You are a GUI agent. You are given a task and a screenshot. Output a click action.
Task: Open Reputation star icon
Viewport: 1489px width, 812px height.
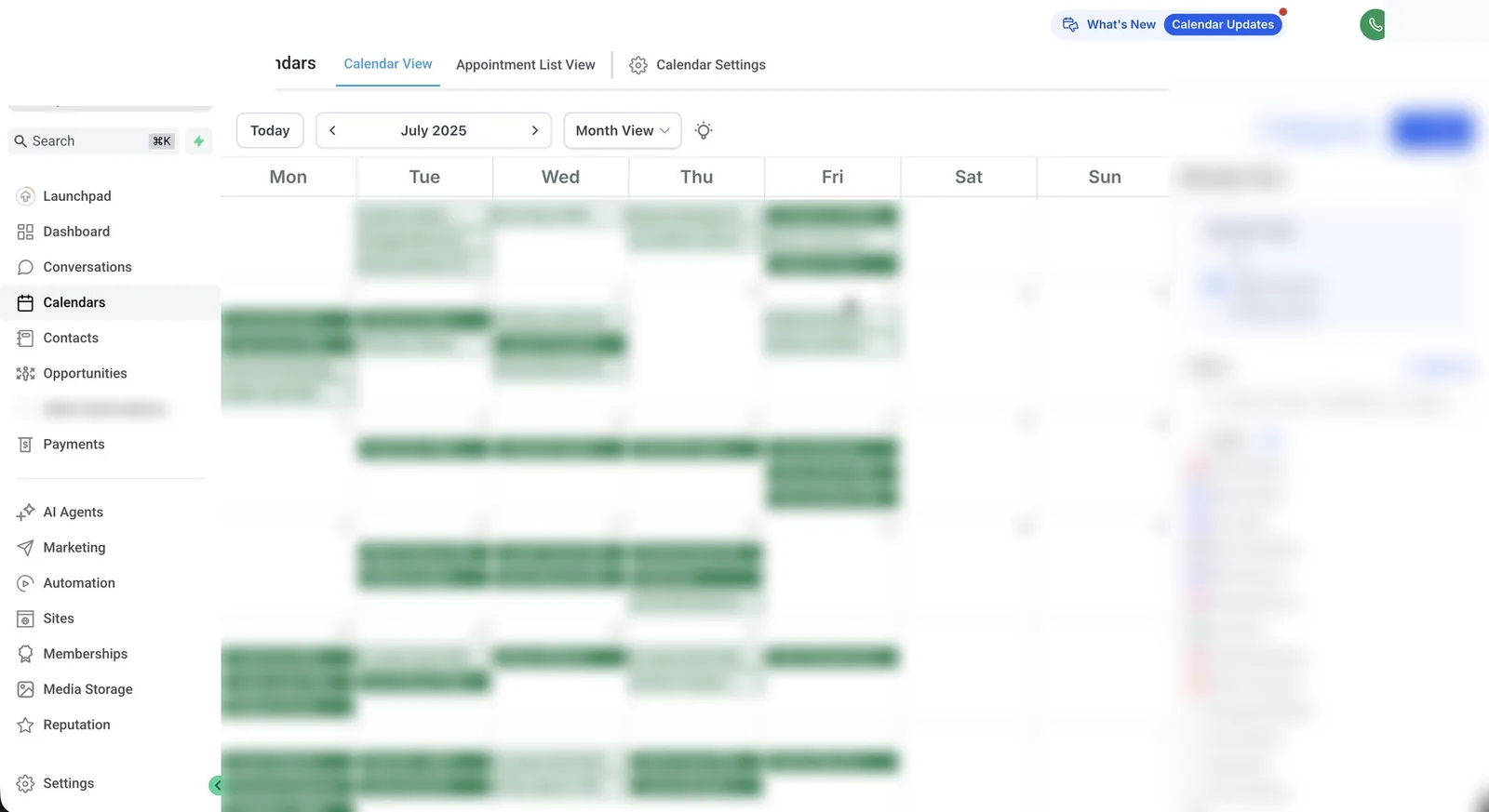click(x=25, y=725)
